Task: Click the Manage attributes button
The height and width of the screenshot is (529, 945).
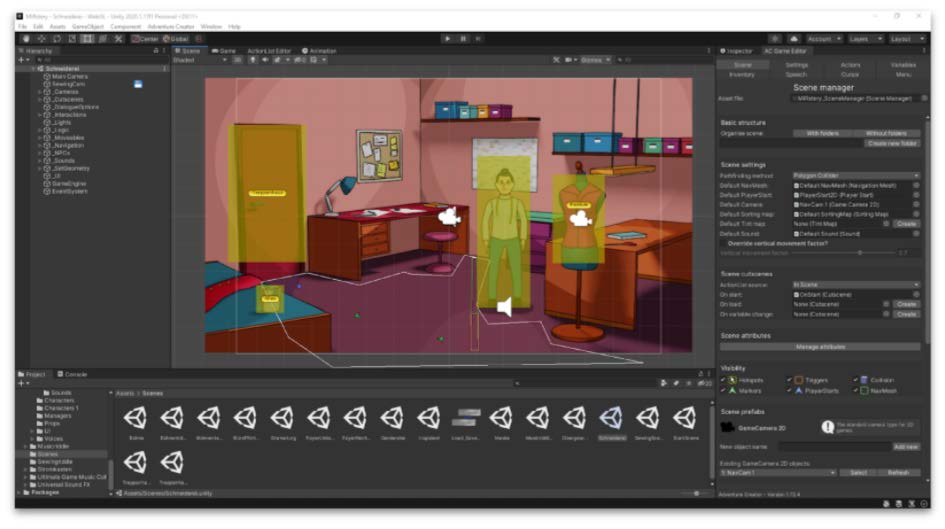Action: (x=819, y=346)
